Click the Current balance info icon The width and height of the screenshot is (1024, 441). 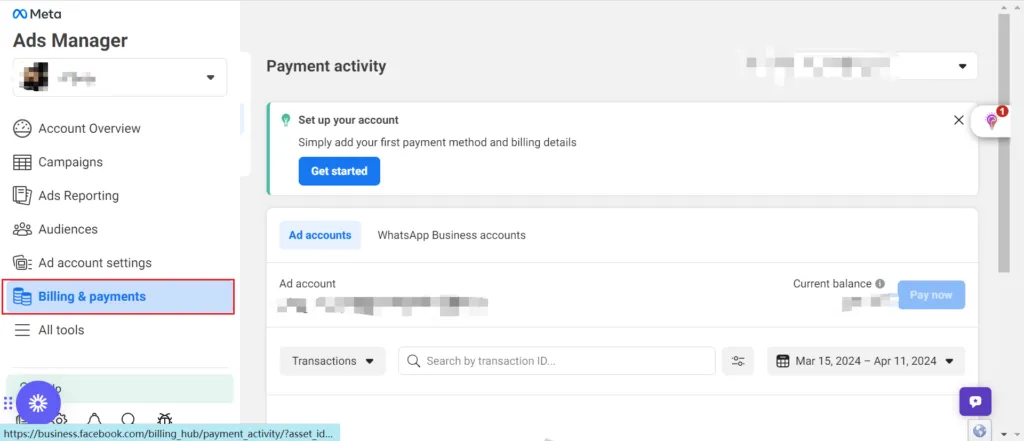pos(880,284)
